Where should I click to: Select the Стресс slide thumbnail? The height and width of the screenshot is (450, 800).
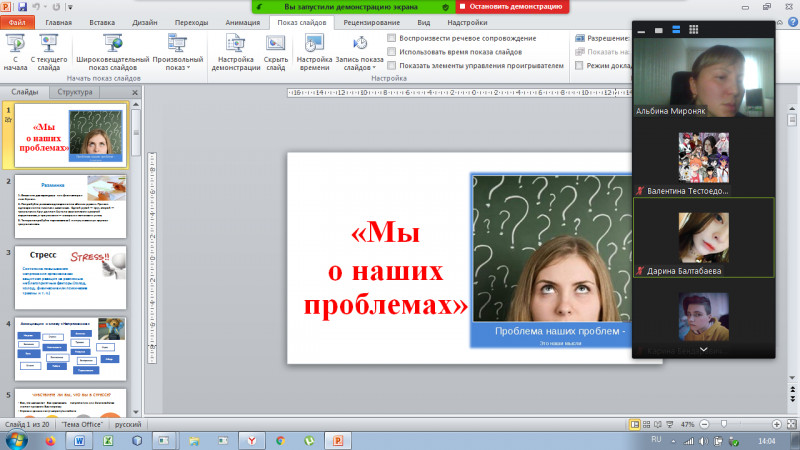point(69,277)
